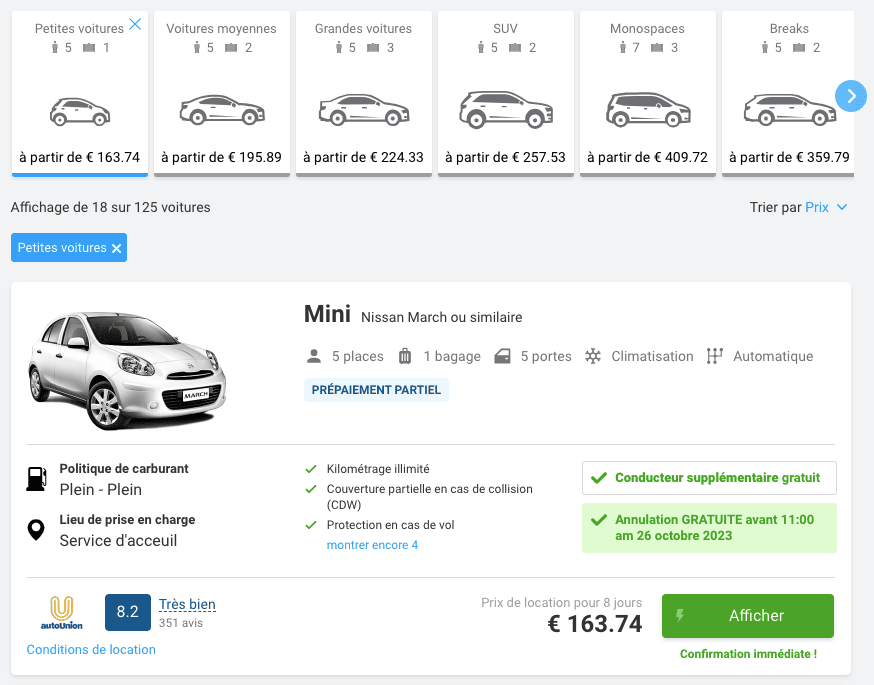Open the Très bien reviews link
874x685 pixels.
pos(187,604)
